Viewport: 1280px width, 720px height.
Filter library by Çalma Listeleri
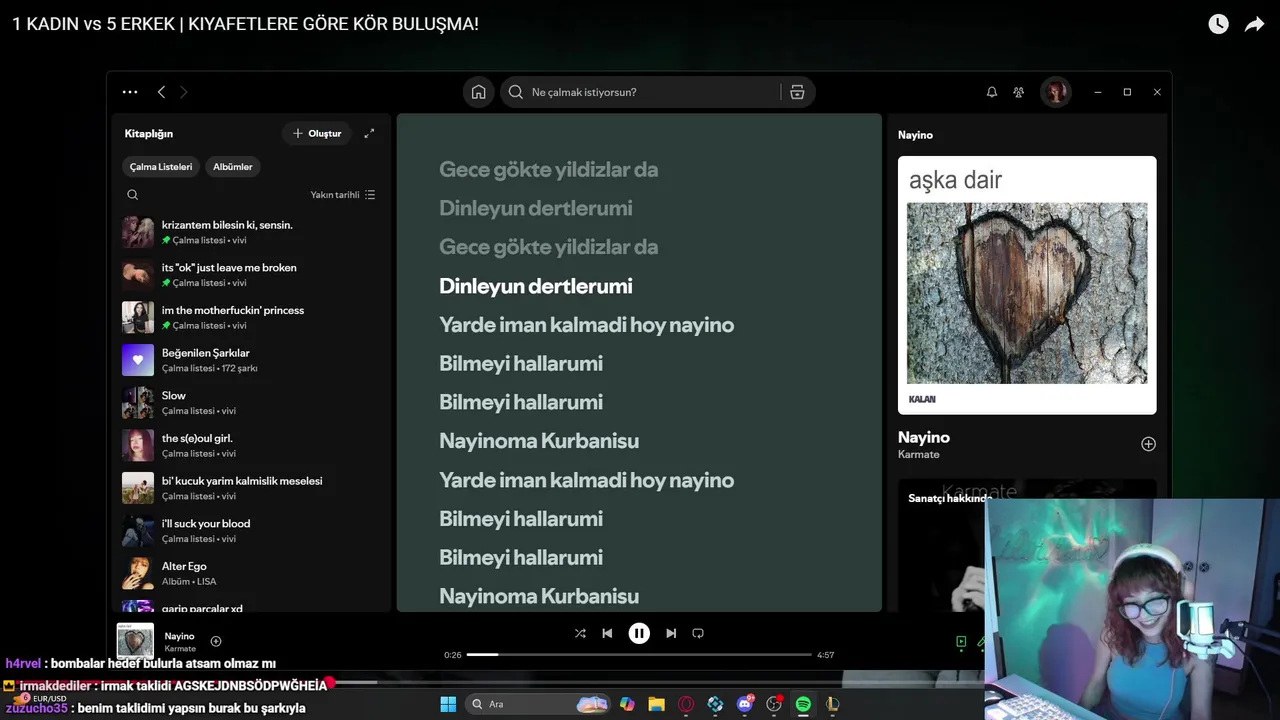161,167
